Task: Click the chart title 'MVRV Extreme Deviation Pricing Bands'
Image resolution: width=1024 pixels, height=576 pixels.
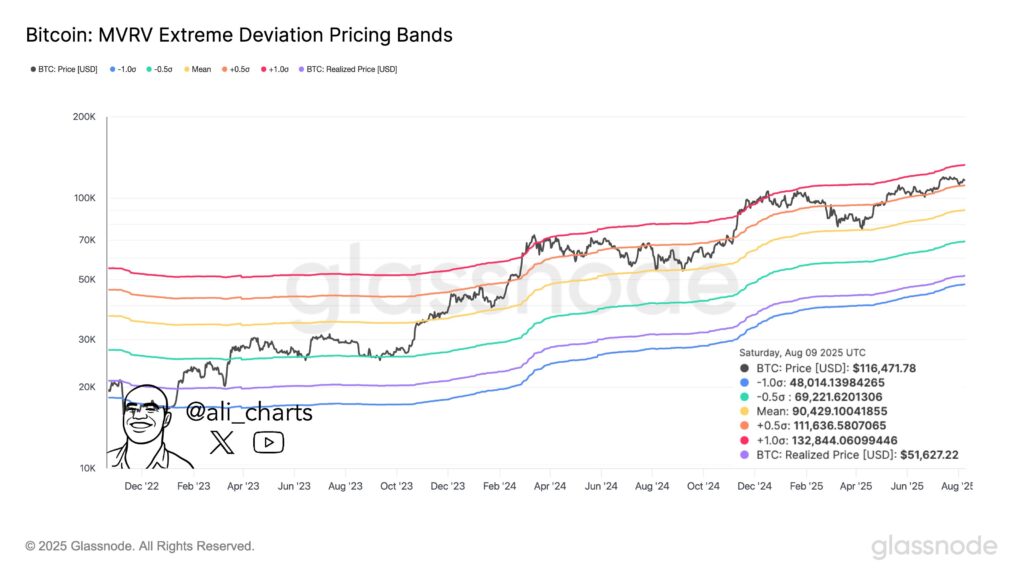Action: tap(238, 35)
